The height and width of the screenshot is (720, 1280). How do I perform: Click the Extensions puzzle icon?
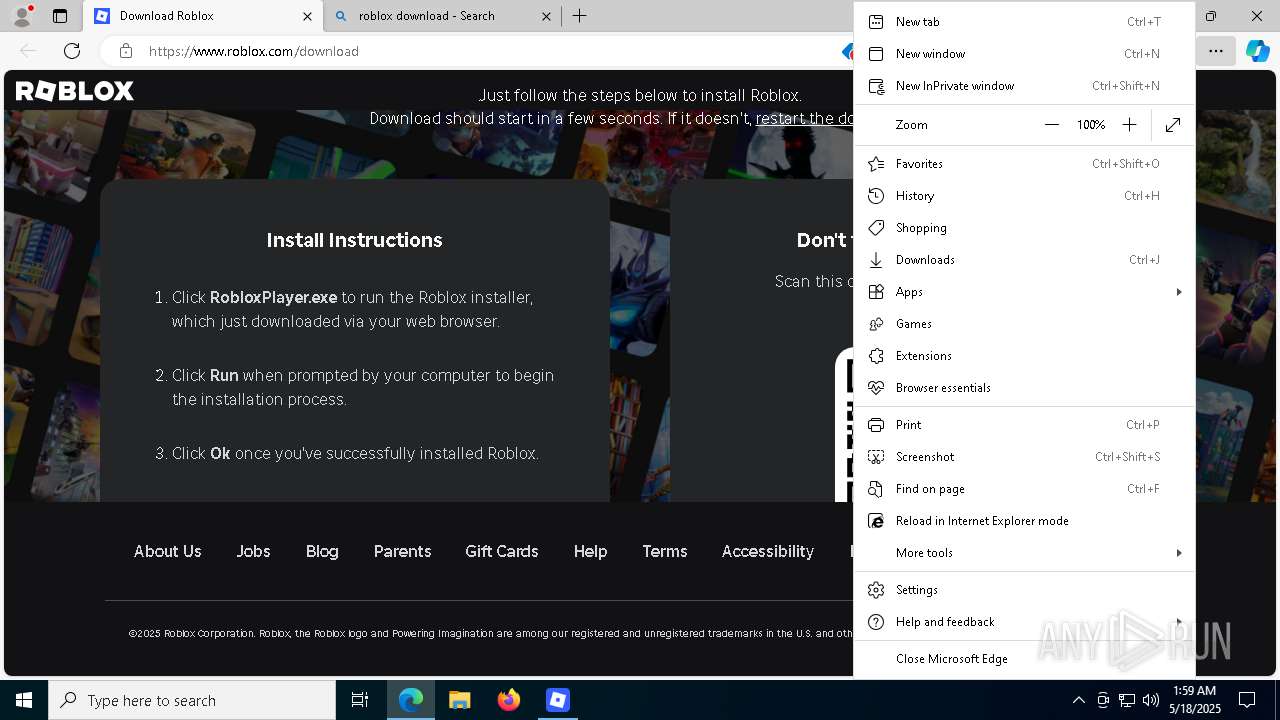[x=876, y=356]
